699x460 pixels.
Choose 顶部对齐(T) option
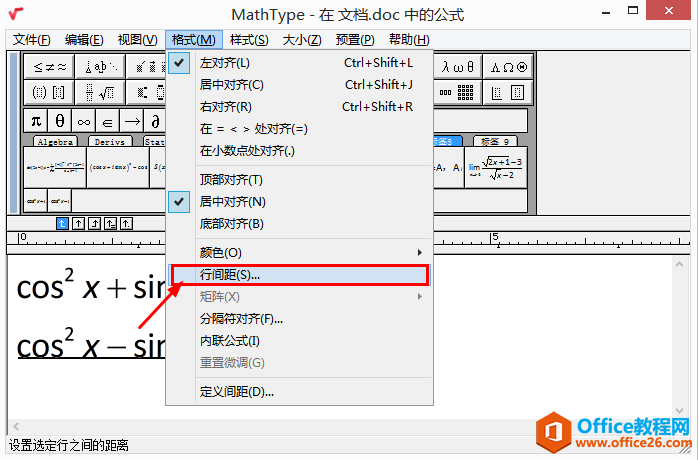(299, 180)
